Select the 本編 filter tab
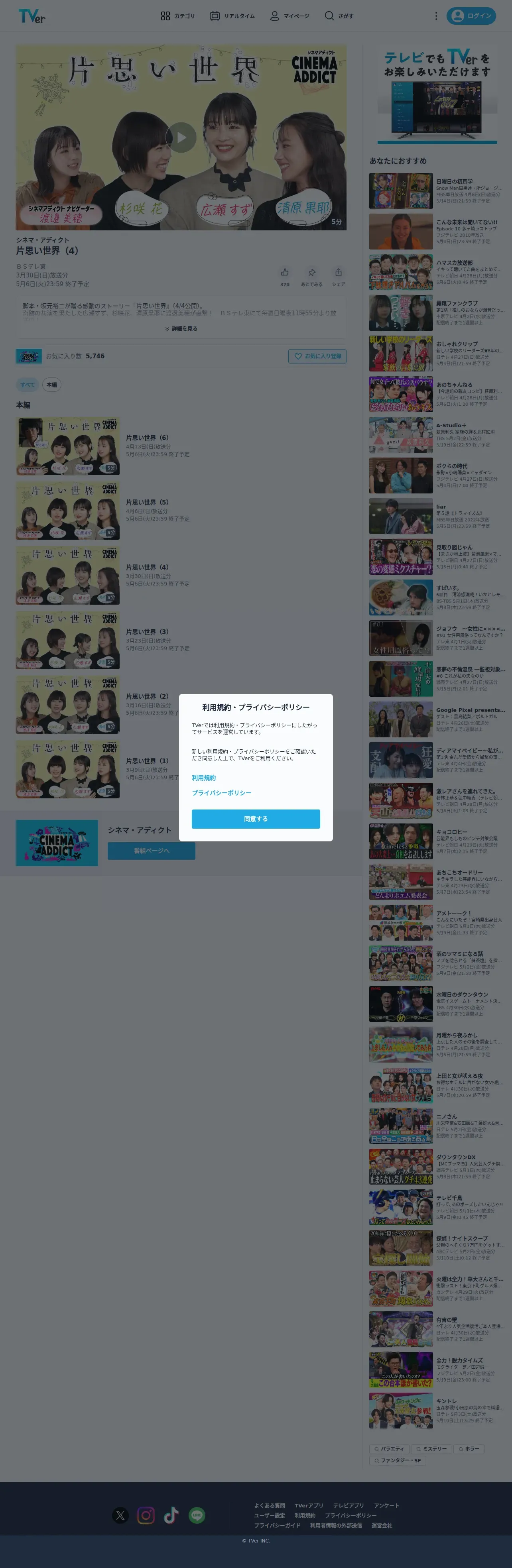The width and height of the screenshot is (512, 1568). pyautogui.click(x=52, y=385)
